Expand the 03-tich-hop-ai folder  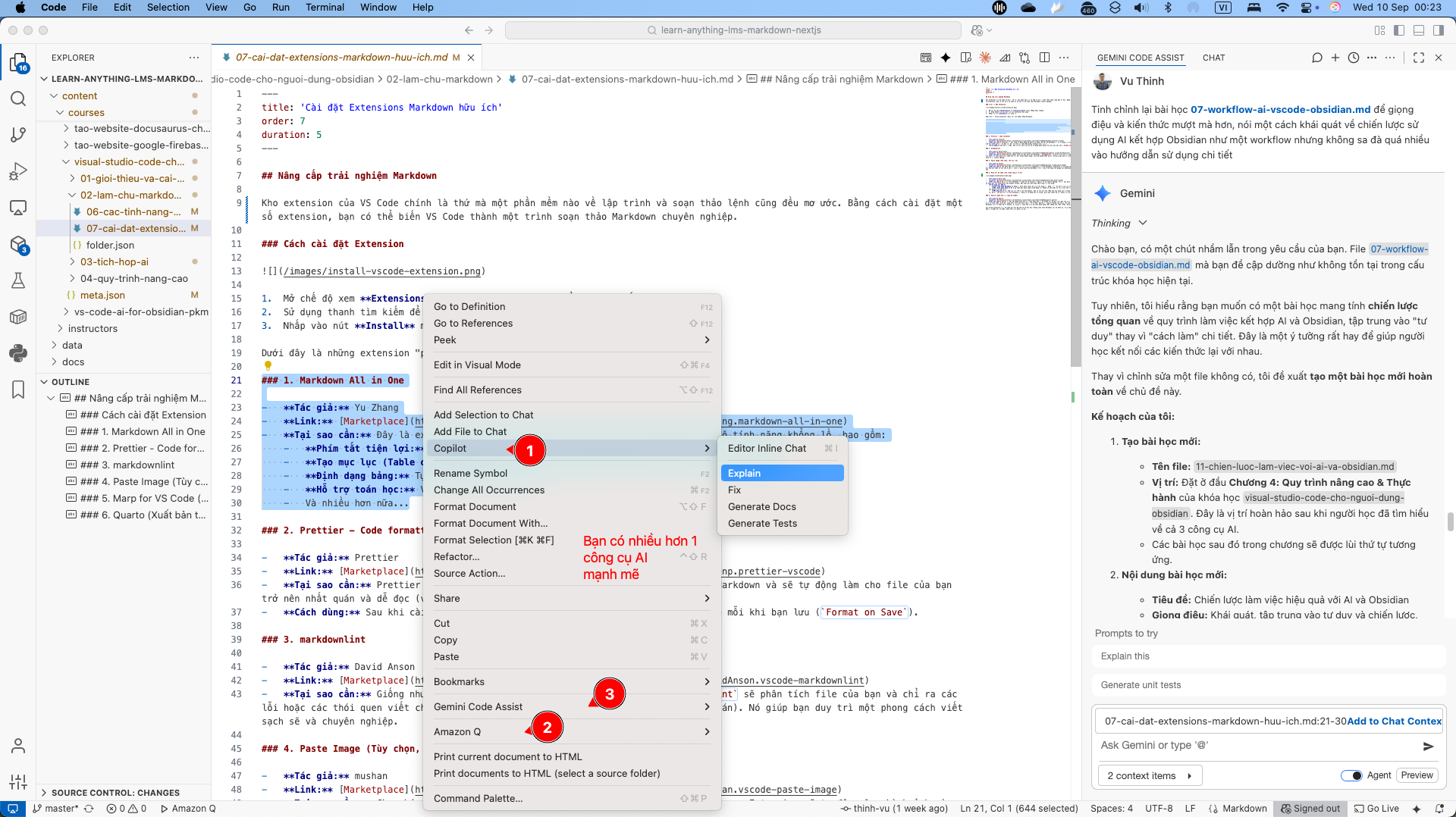pyautogui.click(x=114, y=261)
